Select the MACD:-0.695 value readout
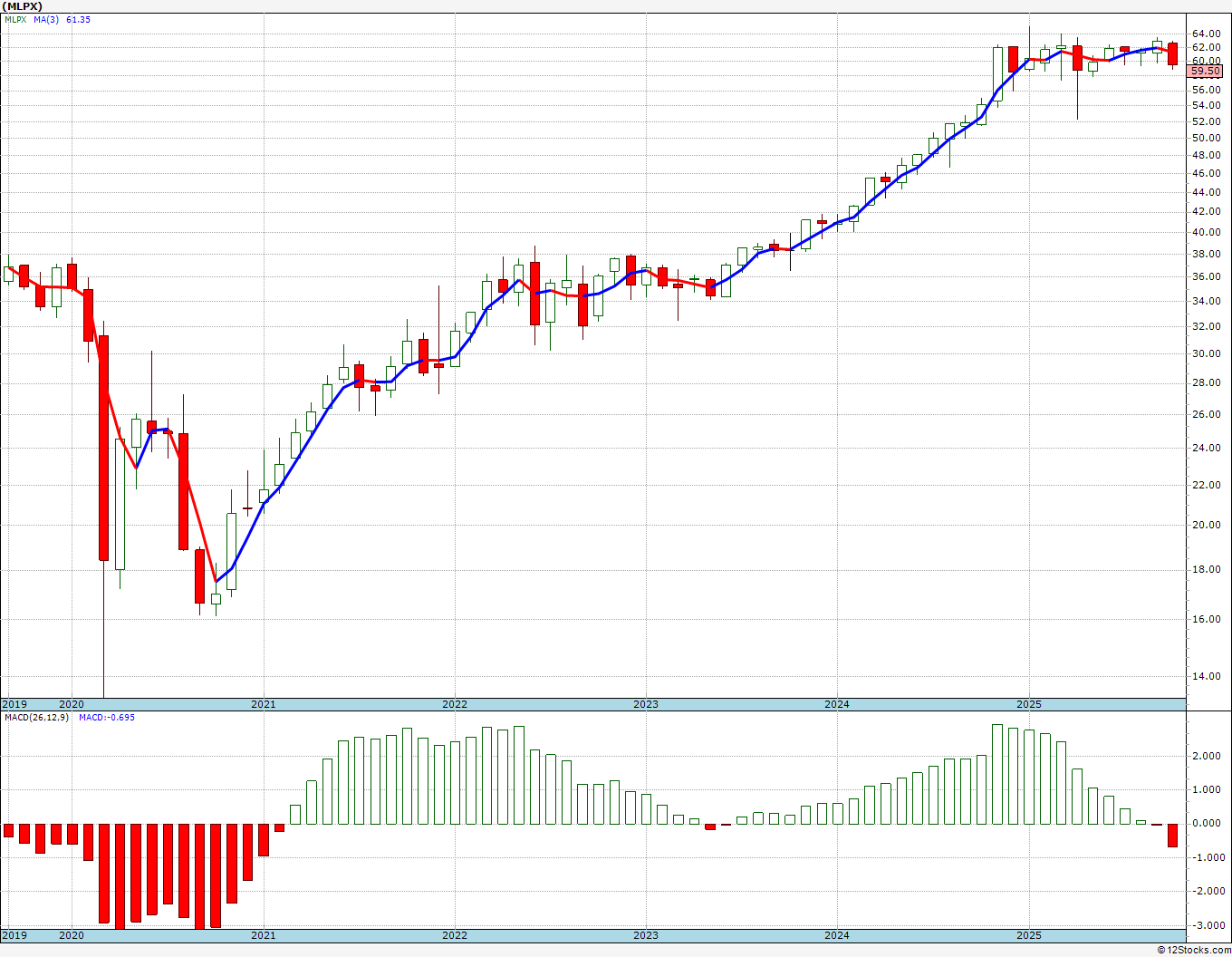Screen dimensions: 1232x957 coord(107,718)
